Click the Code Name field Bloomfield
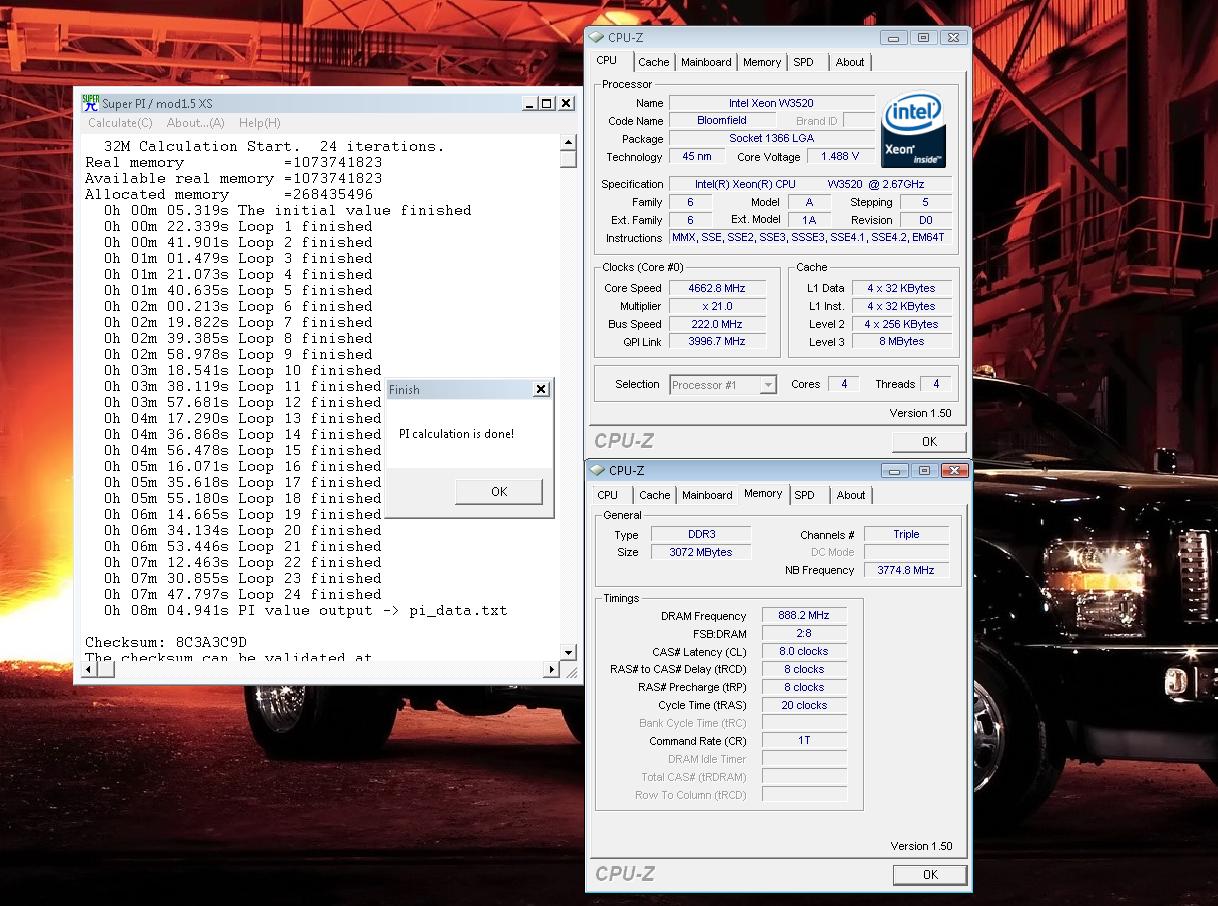This screenshot has width=1218, height=906. point(721,120)
